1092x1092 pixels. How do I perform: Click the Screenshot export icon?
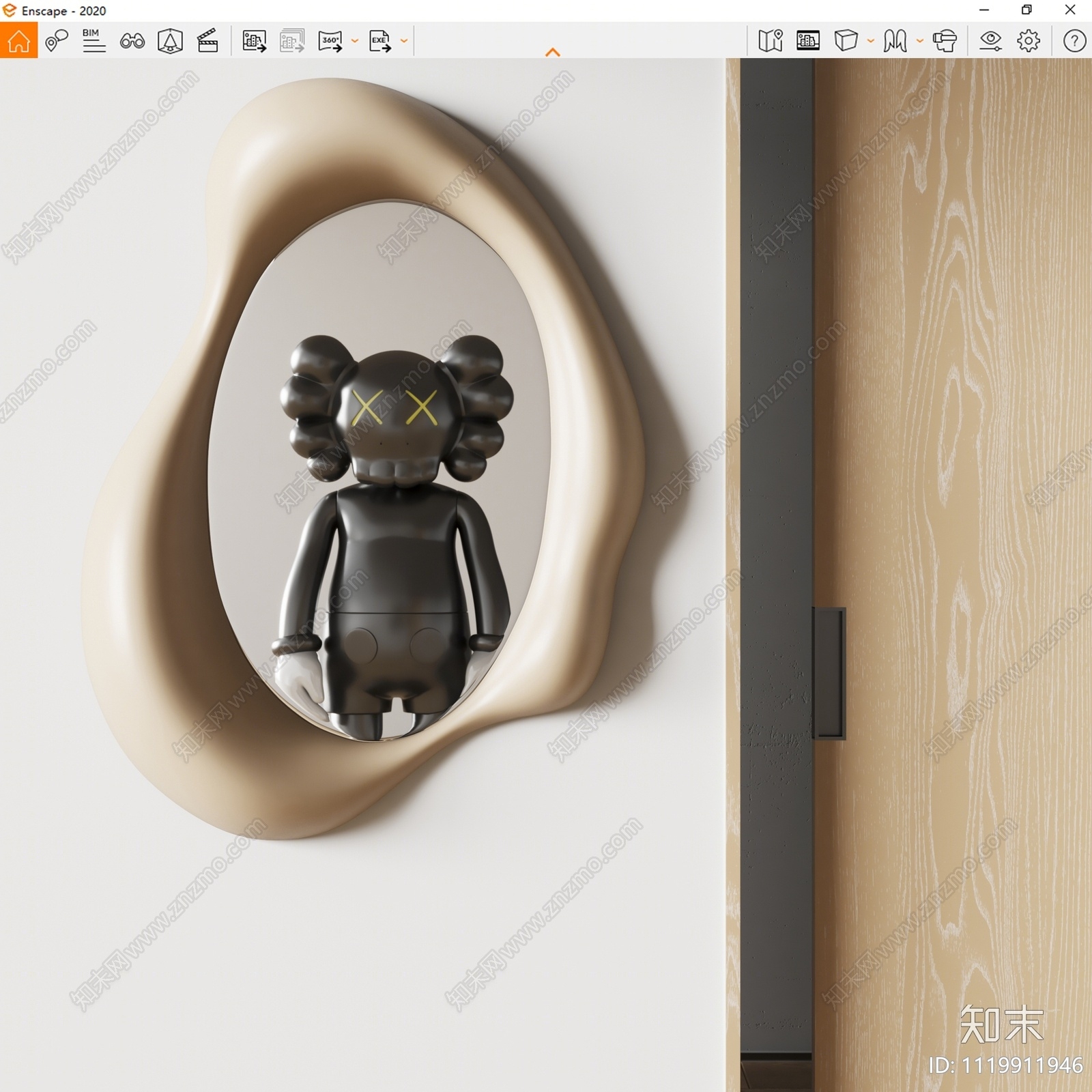pos(254,41)
